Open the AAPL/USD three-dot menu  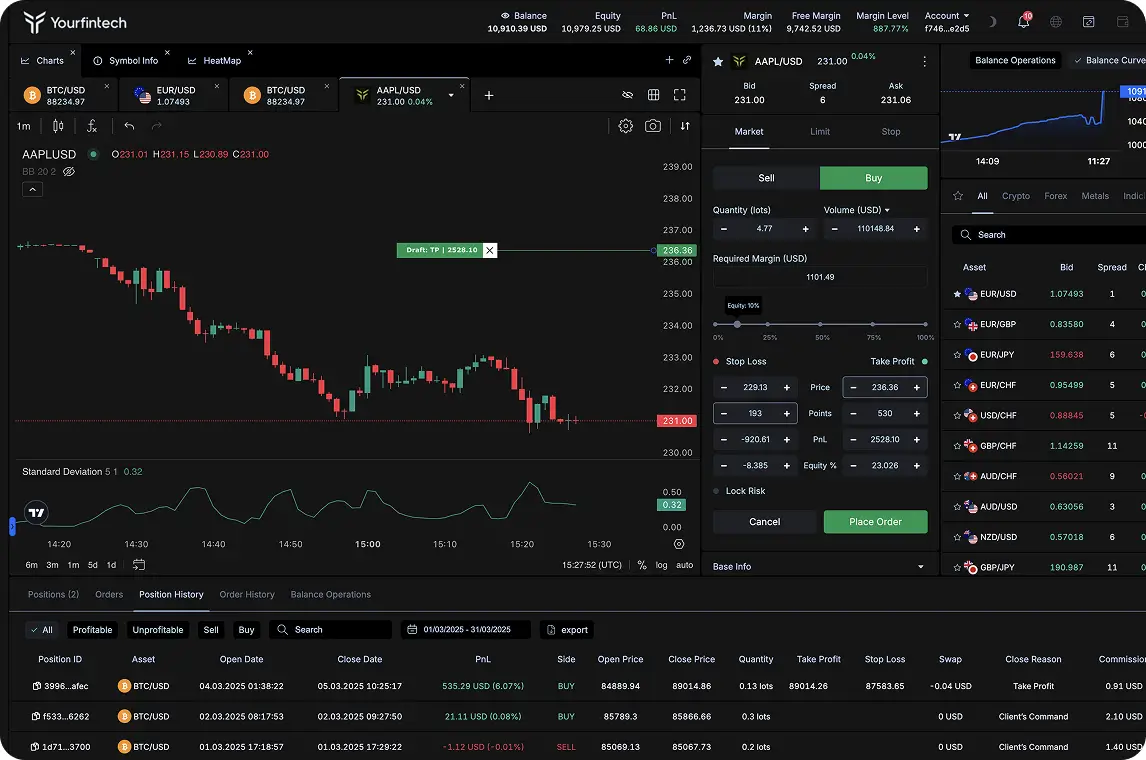[925, 61]
